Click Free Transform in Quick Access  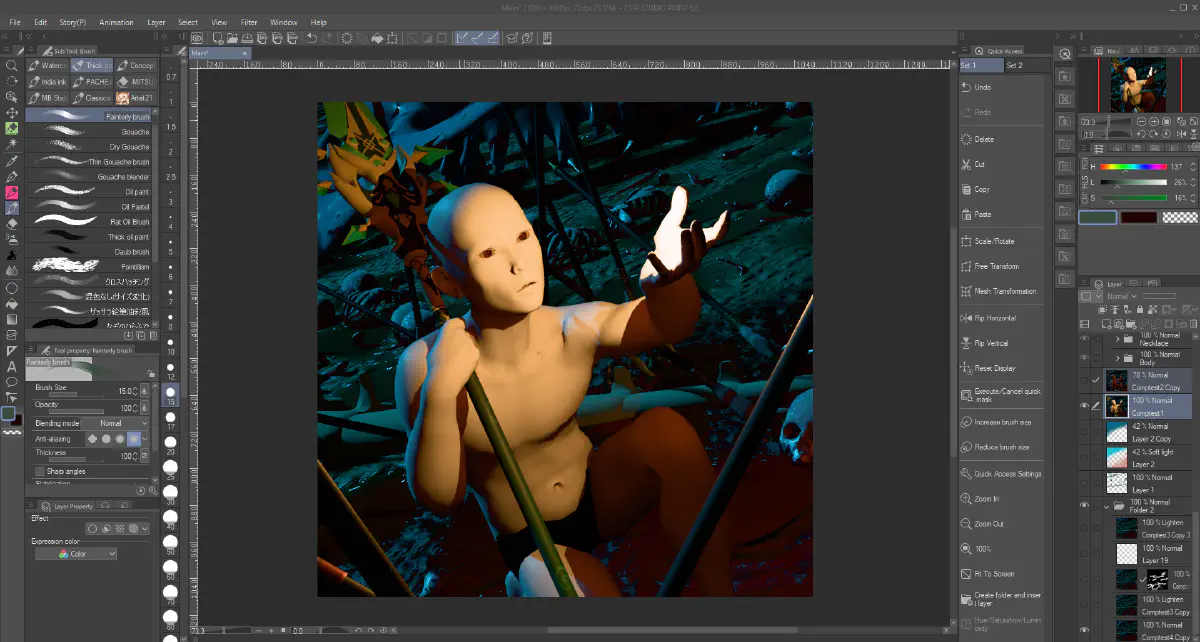996,267
